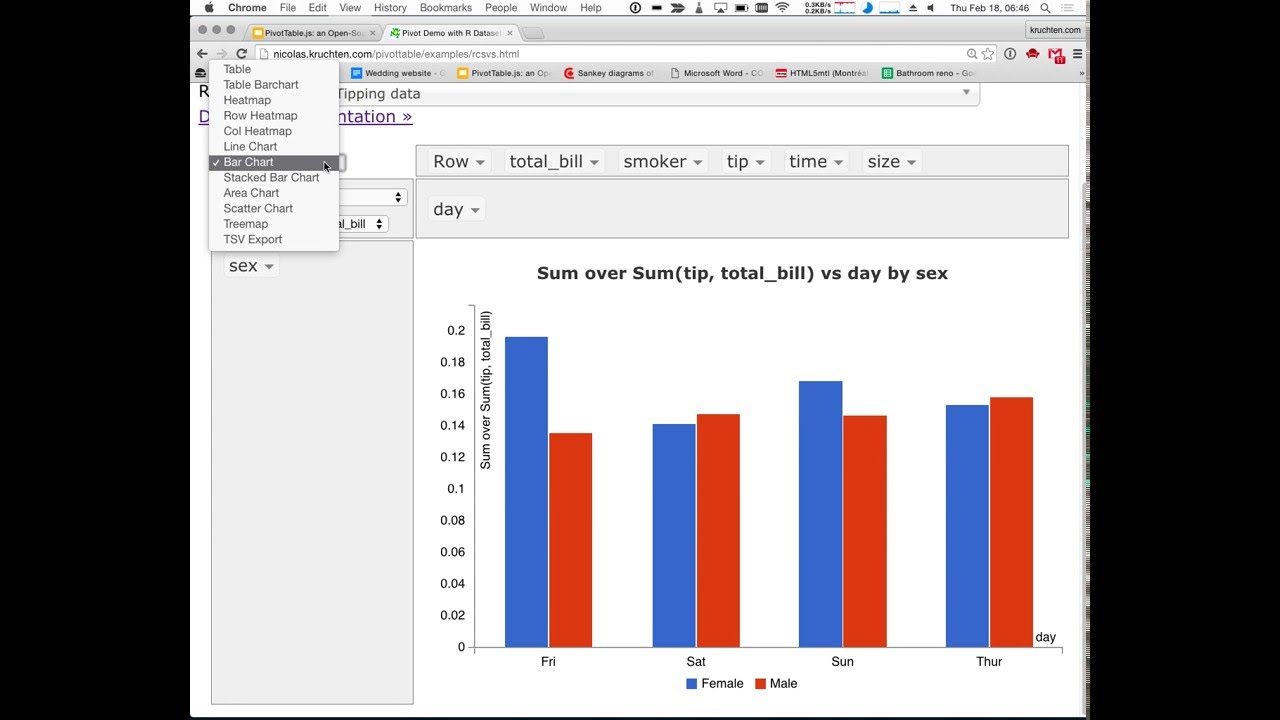The width and height of the screenshot is (1280, 720).
Task: Show more bookmarks overflow chevron
Action: (x=1081, y=73)
